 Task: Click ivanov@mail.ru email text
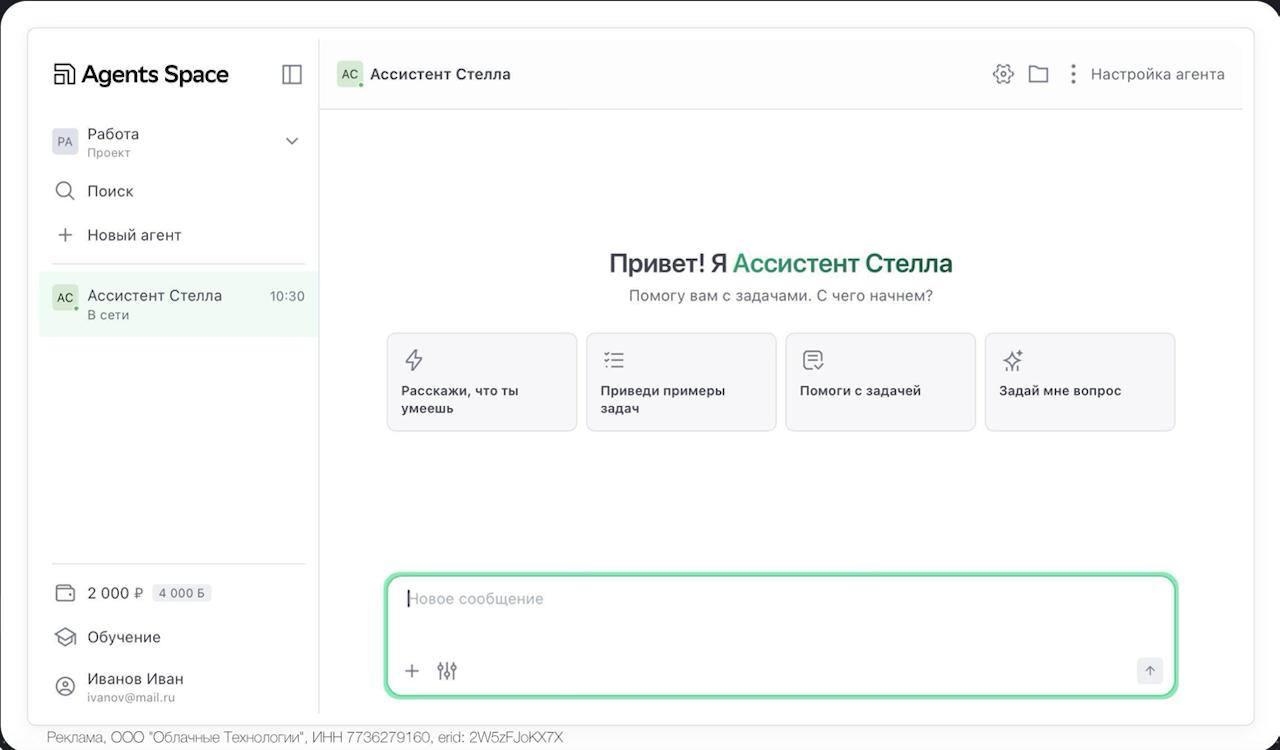click(x=131, y=698)
